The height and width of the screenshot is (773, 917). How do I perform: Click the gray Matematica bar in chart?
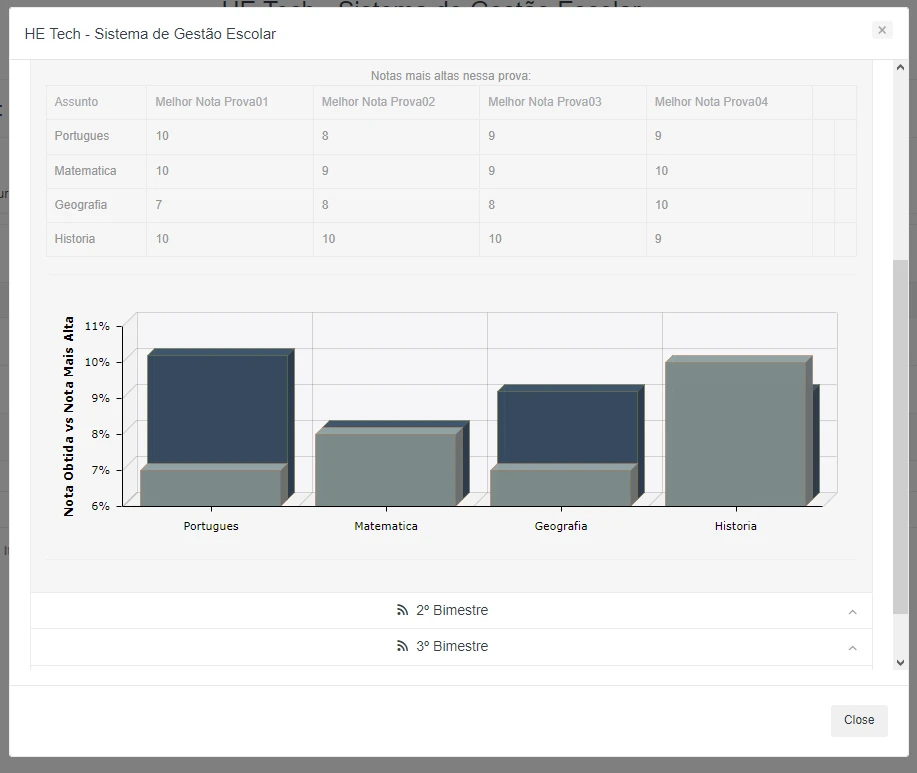tap(385, 468)
